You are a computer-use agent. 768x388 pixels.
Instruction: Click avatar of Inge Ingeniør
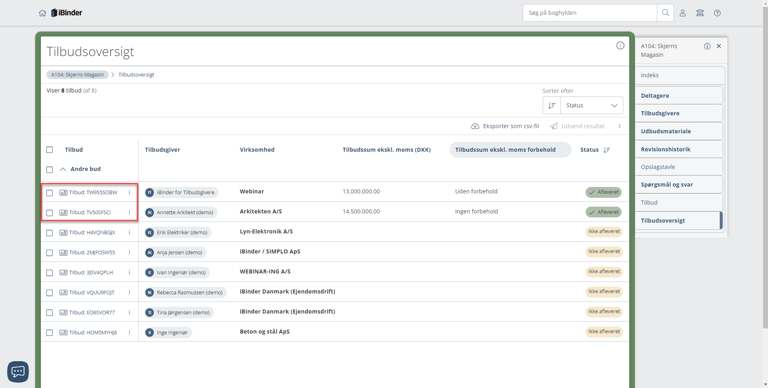pyautogui.click(x=149, y=333)
